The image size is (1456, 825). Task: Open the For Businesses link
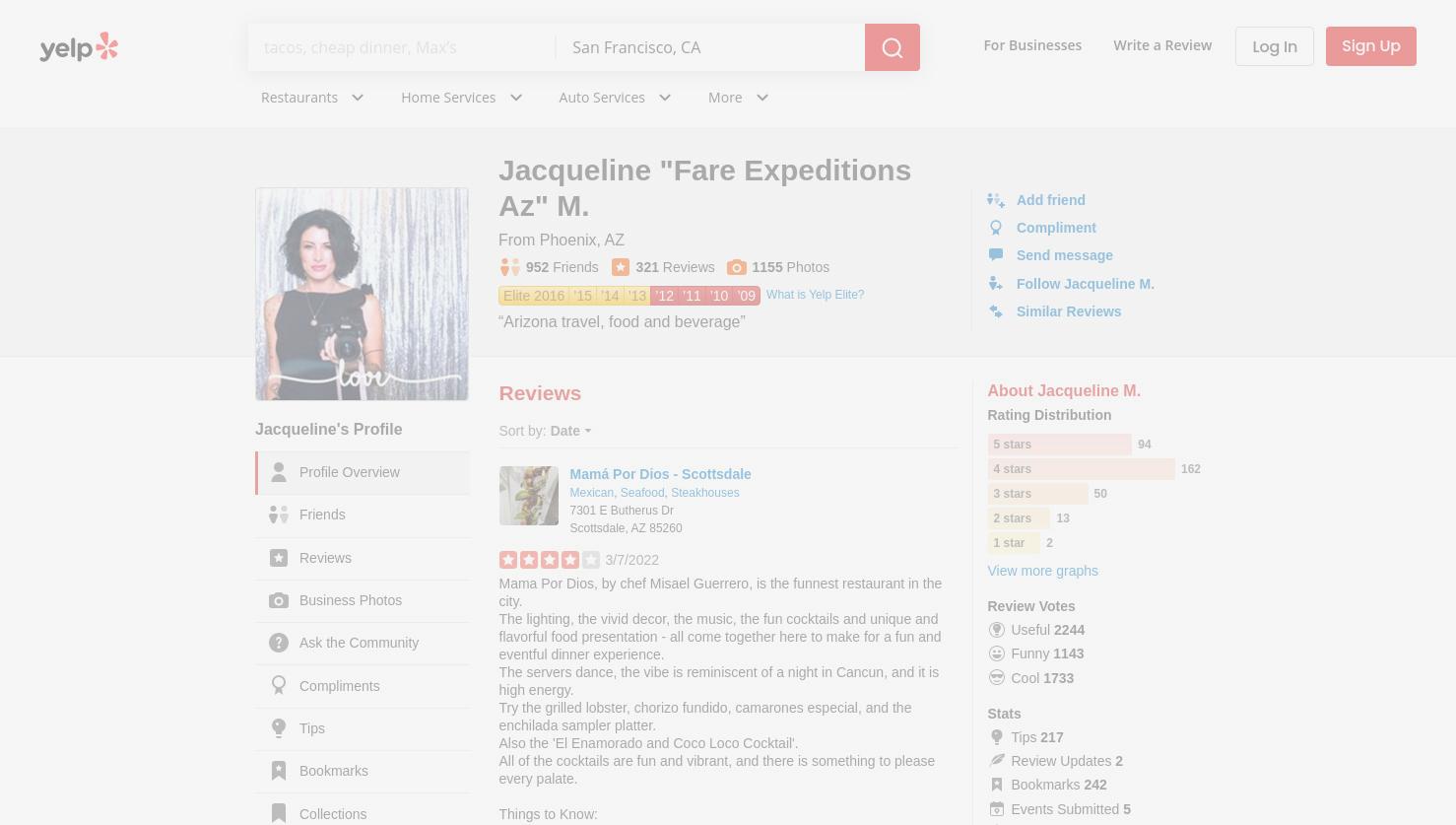coord(1032,45)
